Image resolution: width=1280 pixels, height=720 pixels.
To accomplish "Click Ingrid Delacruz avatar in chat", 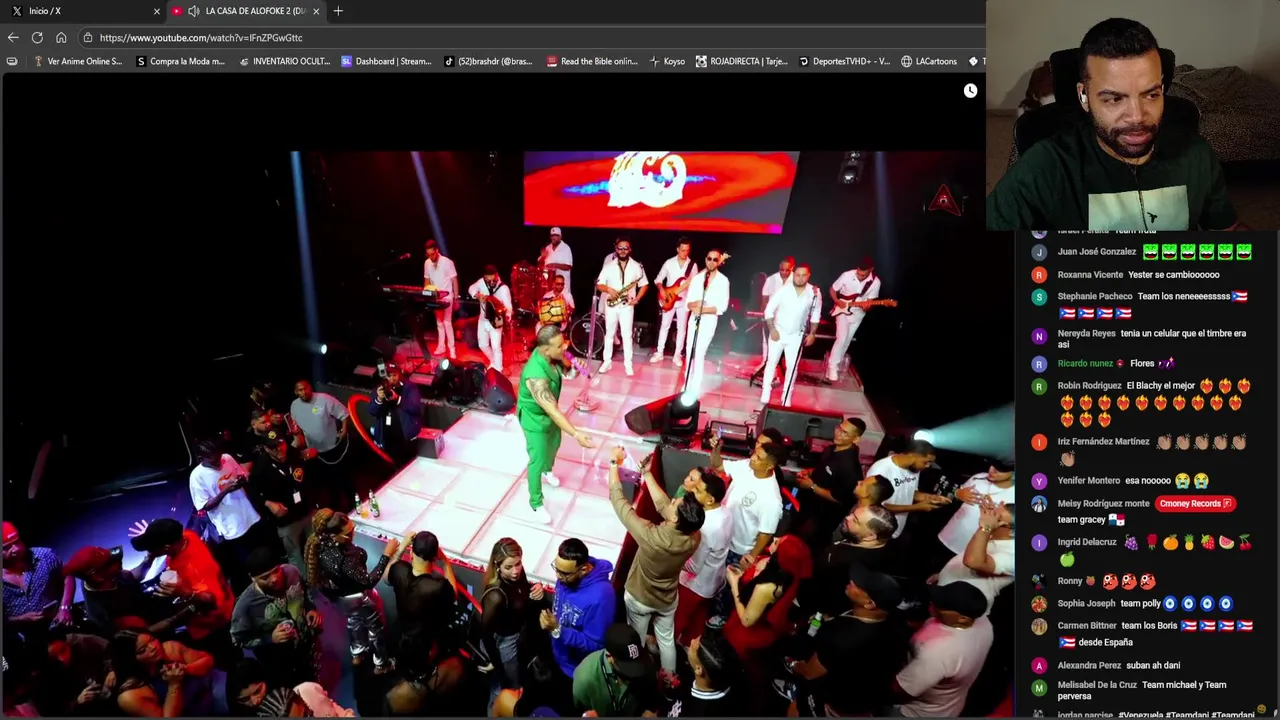I will pyautogui.click(x=1039, y=543).
